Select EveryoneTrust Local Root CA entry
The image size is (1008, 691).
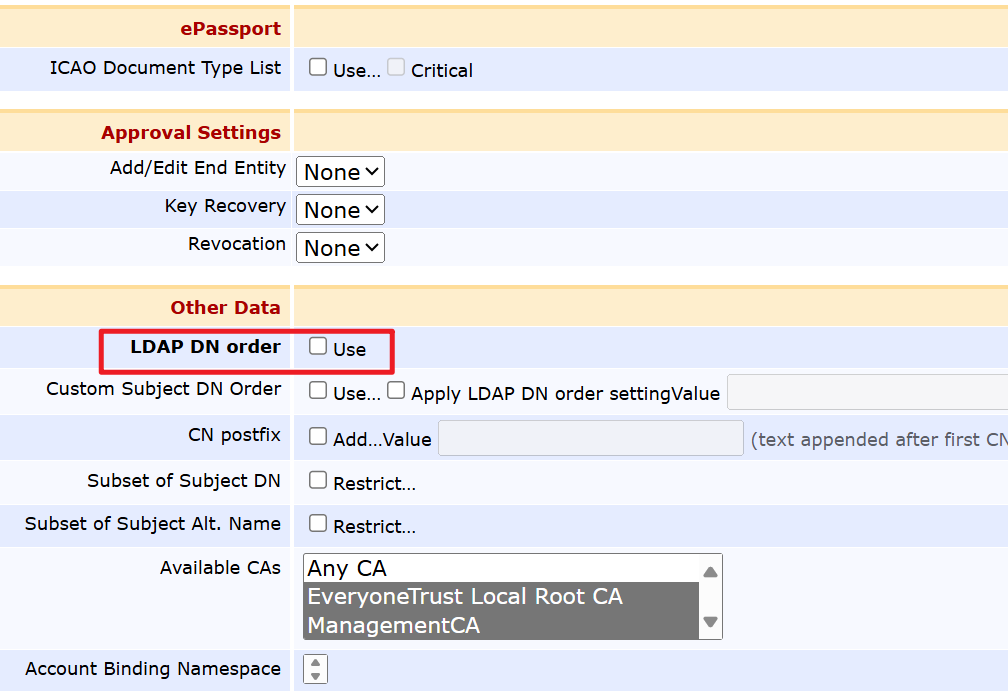click(x=464, y=597)
